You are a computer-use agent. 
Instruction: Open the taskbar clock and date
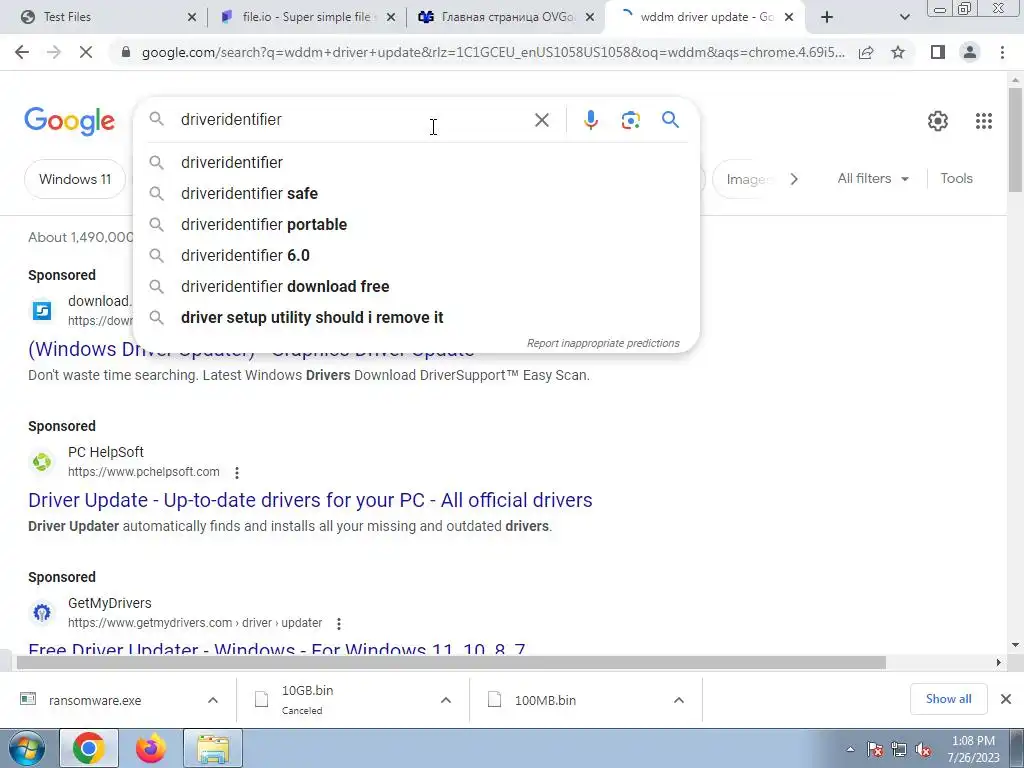coord(973,749)
